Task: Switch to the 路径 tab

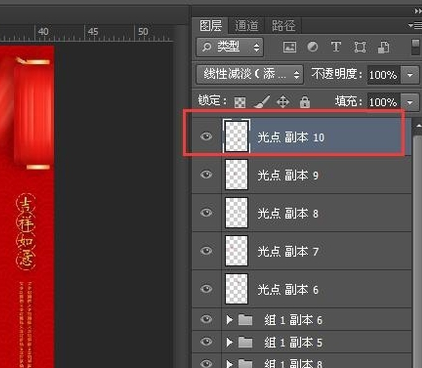Action: click(x=283, y=26)
